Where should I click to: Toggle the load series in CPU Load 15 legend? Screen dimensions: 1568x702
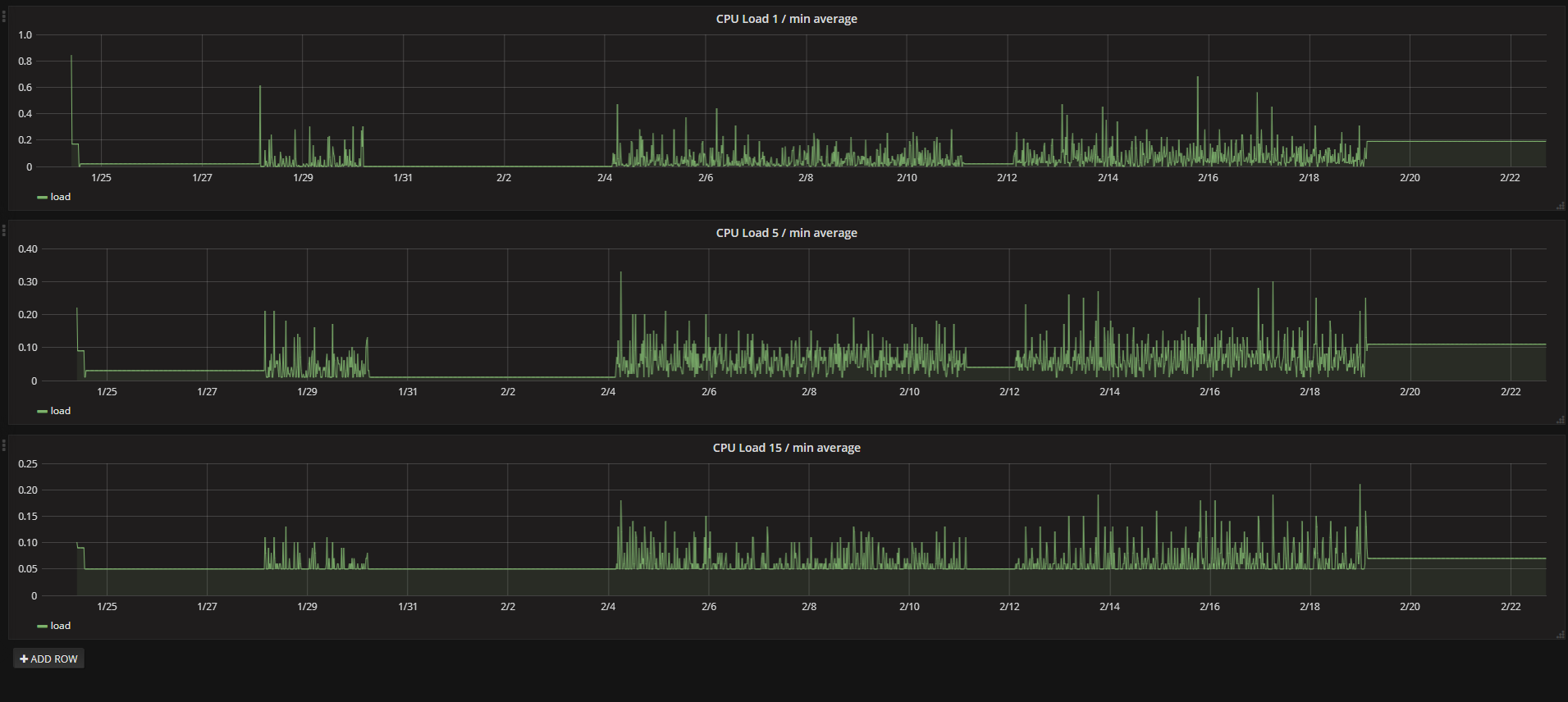[x=61, y=626]
